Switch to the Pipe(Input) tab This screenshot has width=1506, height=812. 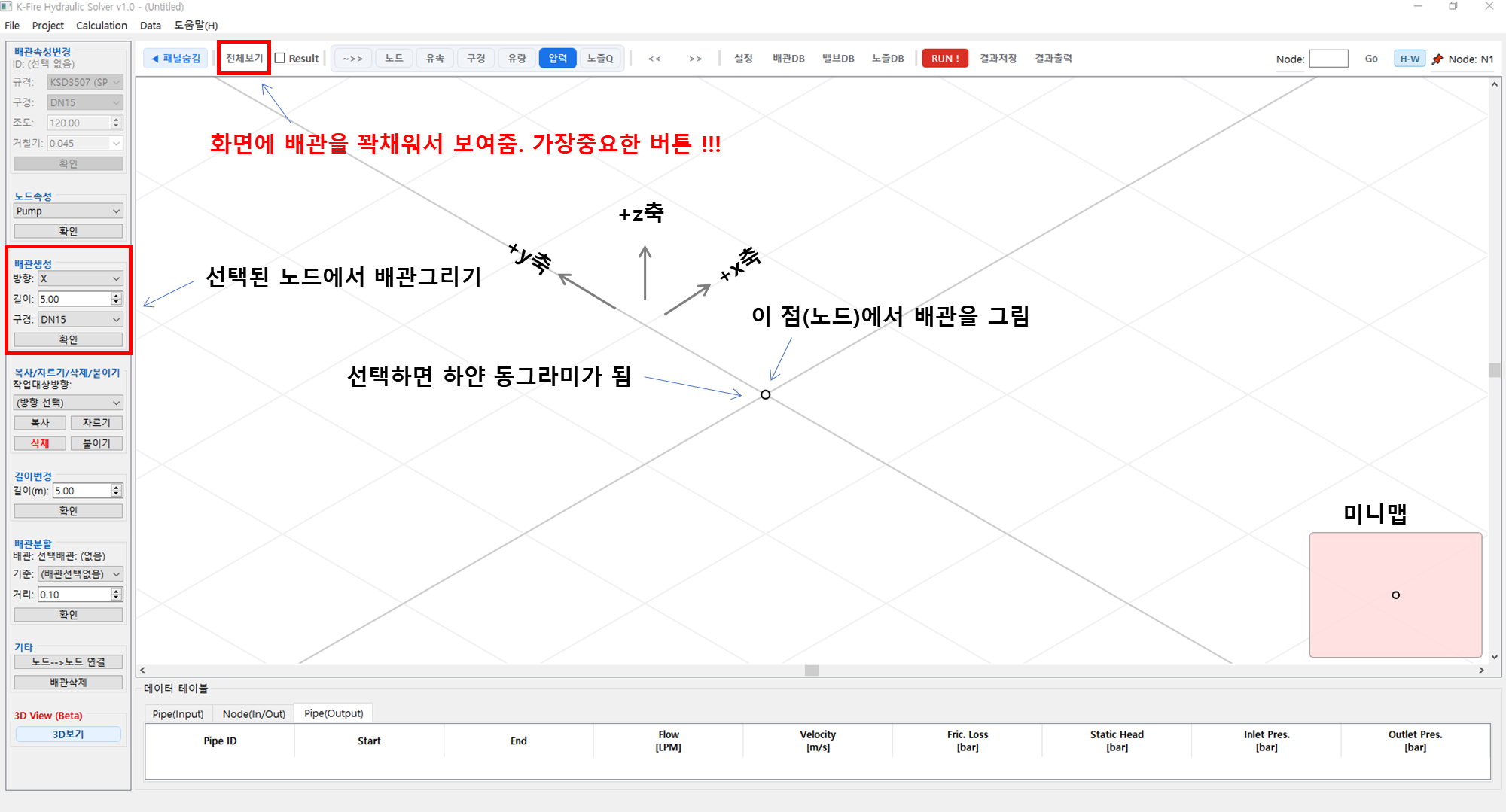tap(178, 713)
